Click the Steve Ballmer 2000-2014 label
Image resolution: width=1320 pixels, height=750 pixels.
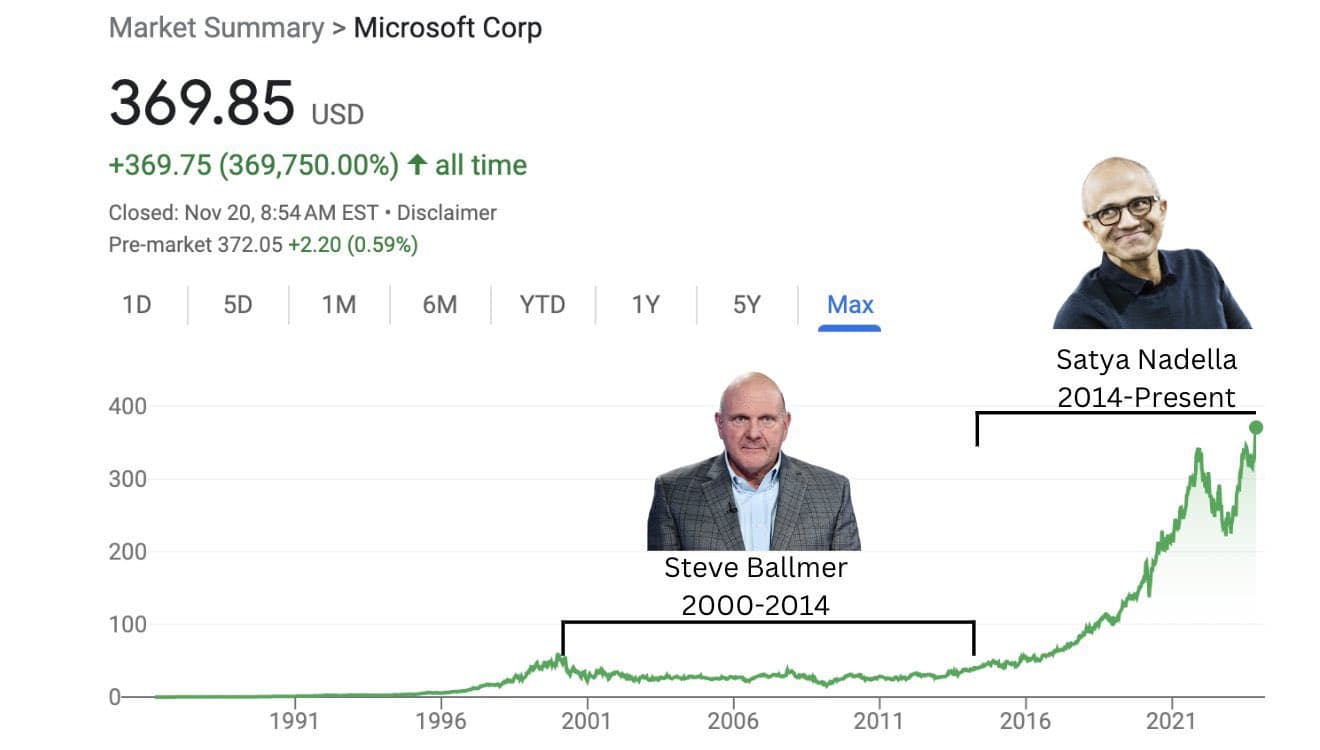point(756,586)
